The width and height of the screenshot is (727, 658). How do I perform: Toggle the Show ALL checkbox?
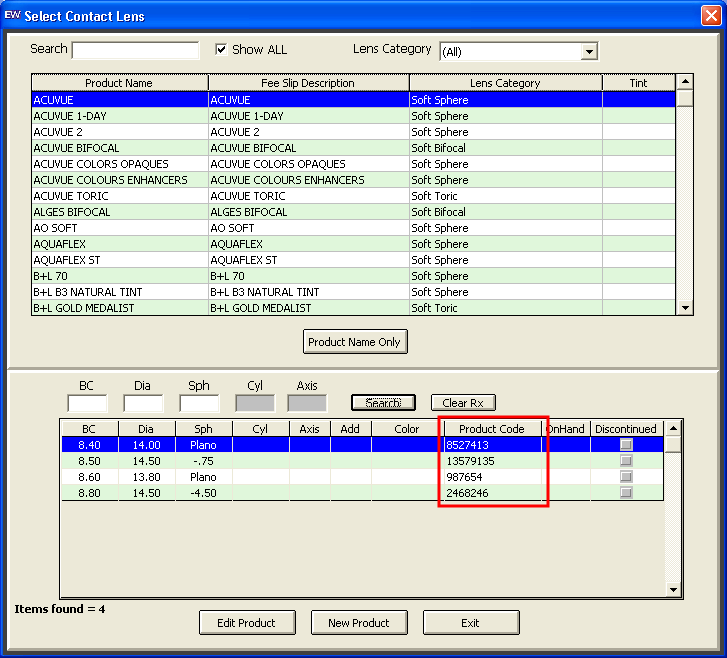[221, 49]
